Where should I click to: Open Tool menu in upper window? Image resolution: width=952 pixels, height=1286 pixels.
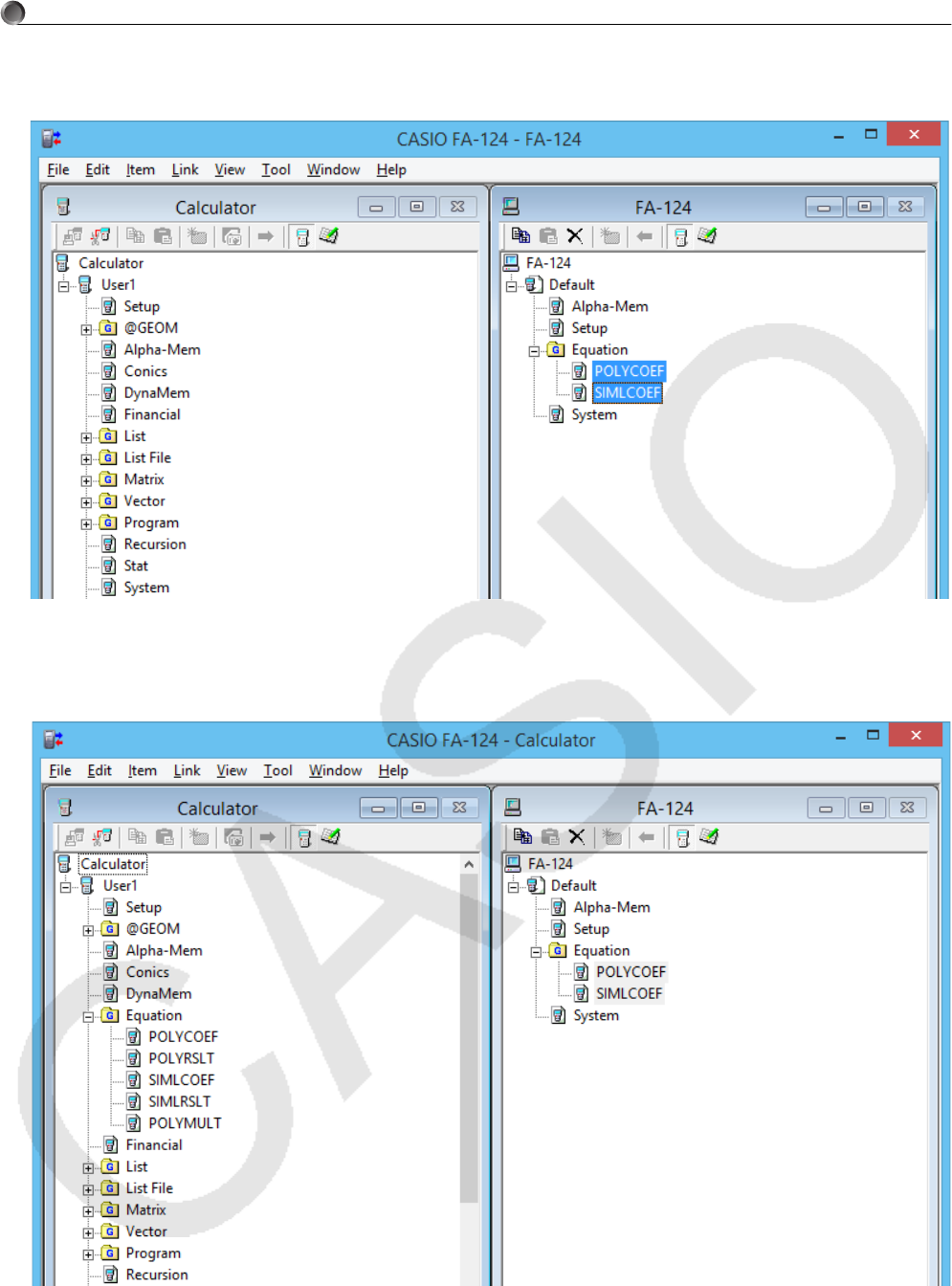pyautogui.click(x=276, y=169)
